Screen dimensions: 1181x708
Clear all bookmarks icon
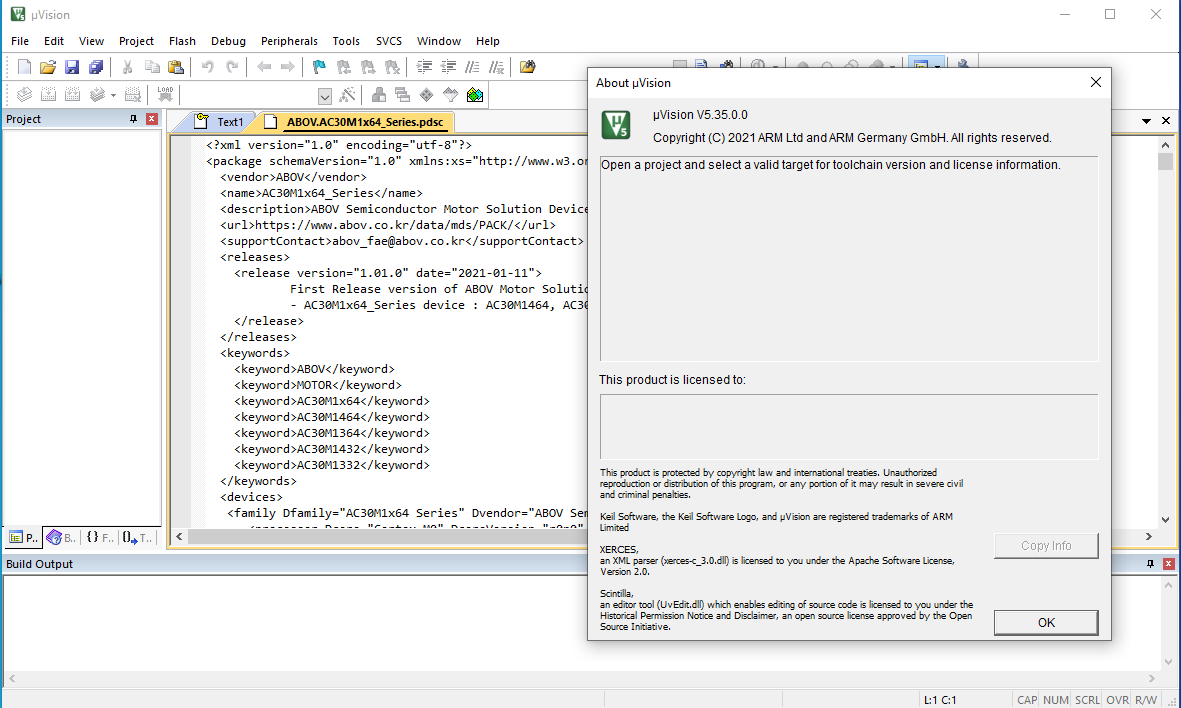pyautogui.click(x=392, y=67)
